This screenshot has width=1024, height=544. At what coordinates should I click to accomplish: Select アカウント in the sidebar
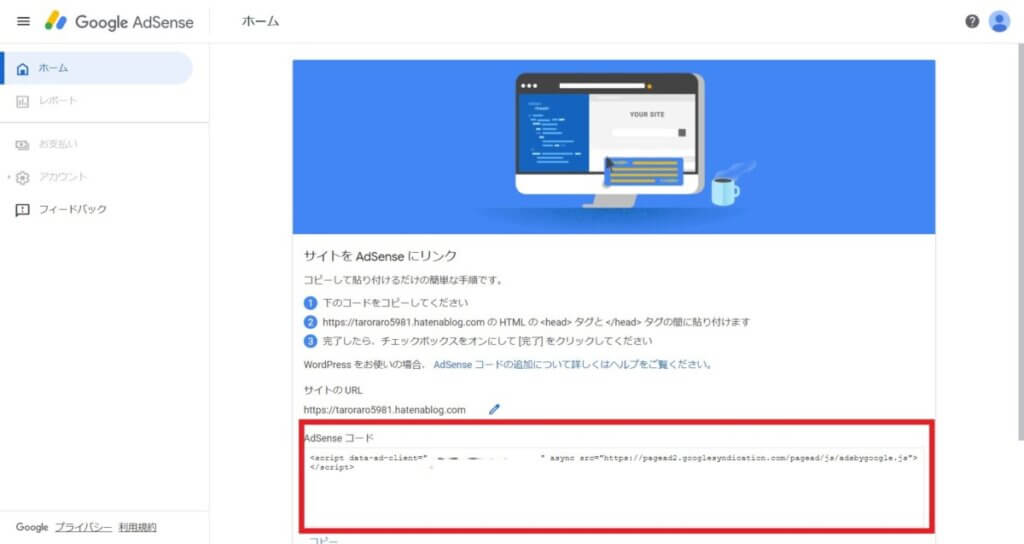62,176
